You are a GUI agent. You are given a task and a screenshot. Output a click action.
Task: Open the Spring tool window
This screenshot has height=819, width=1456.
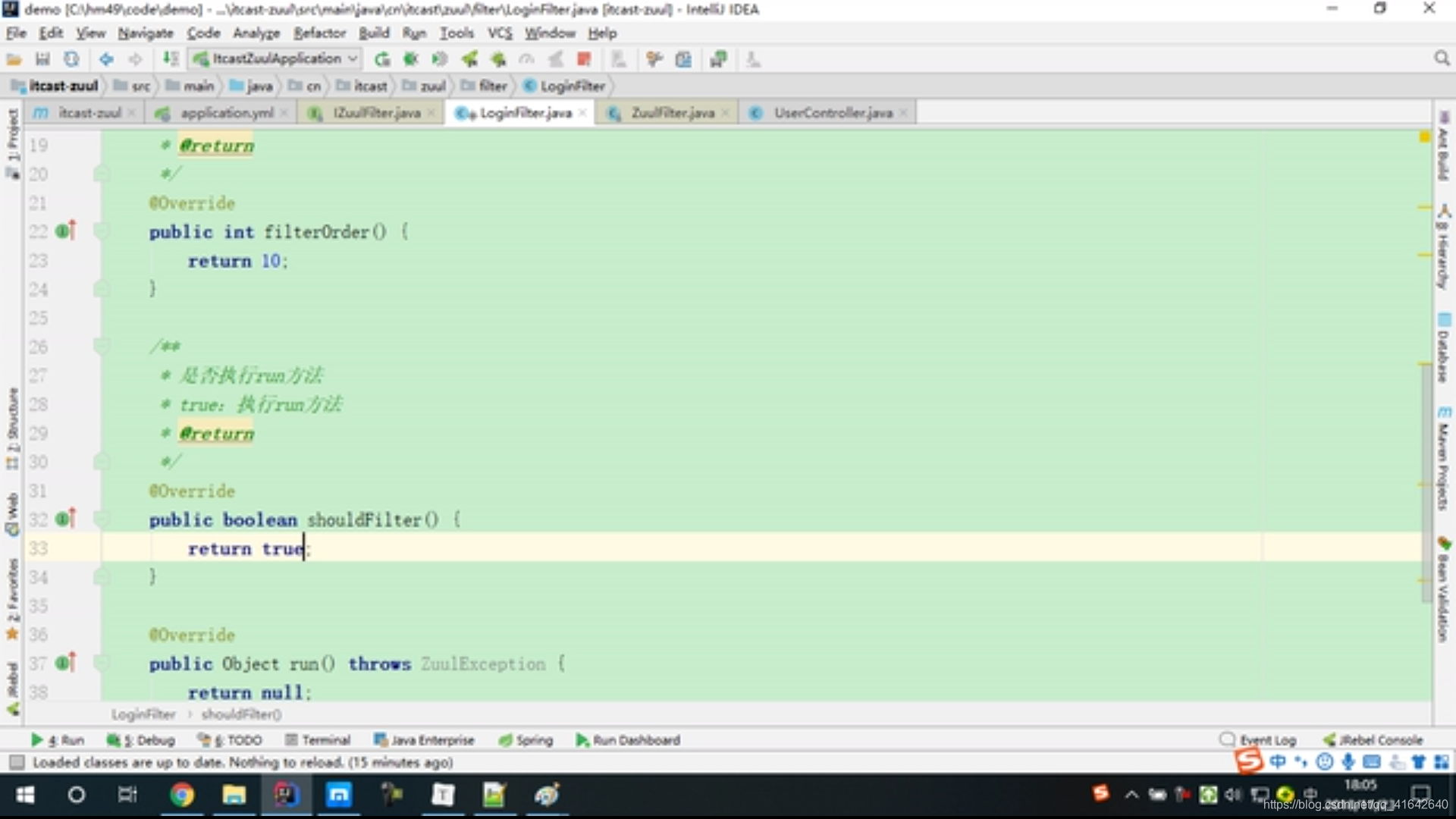pyautogui.click(x=526, y=740)
